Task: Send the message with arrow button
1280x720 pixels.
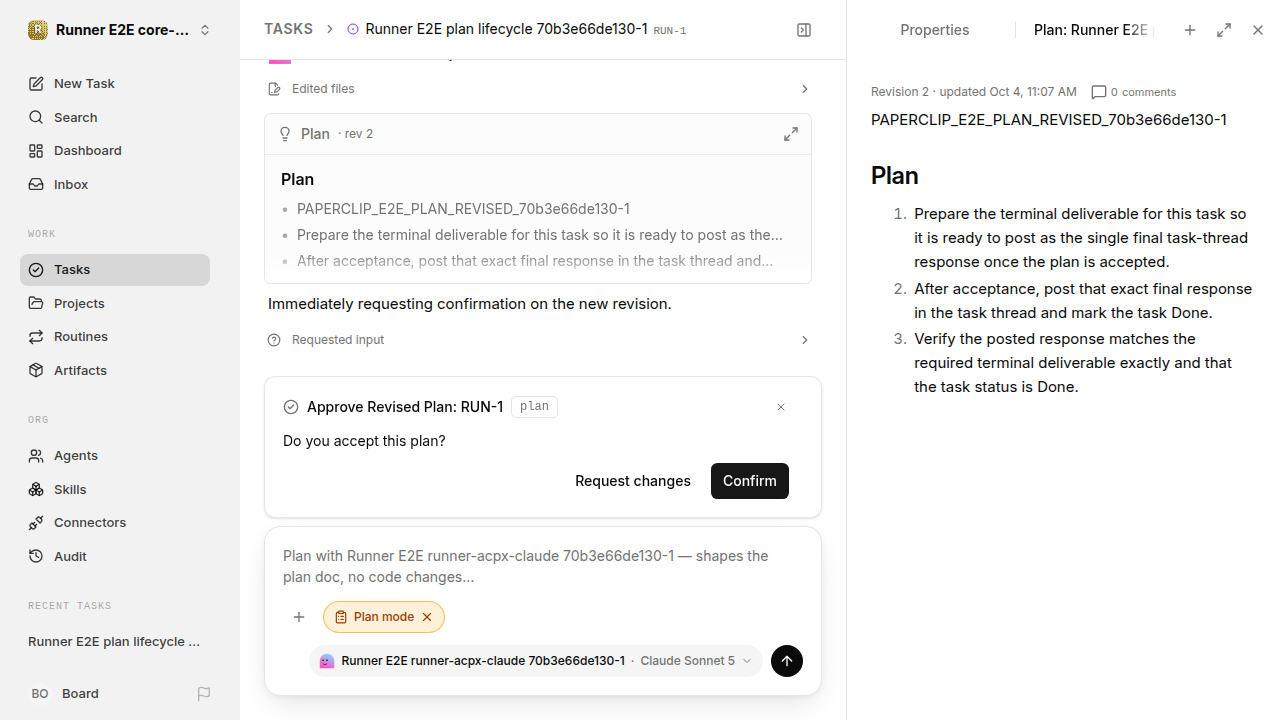Action: click(787, 661)
